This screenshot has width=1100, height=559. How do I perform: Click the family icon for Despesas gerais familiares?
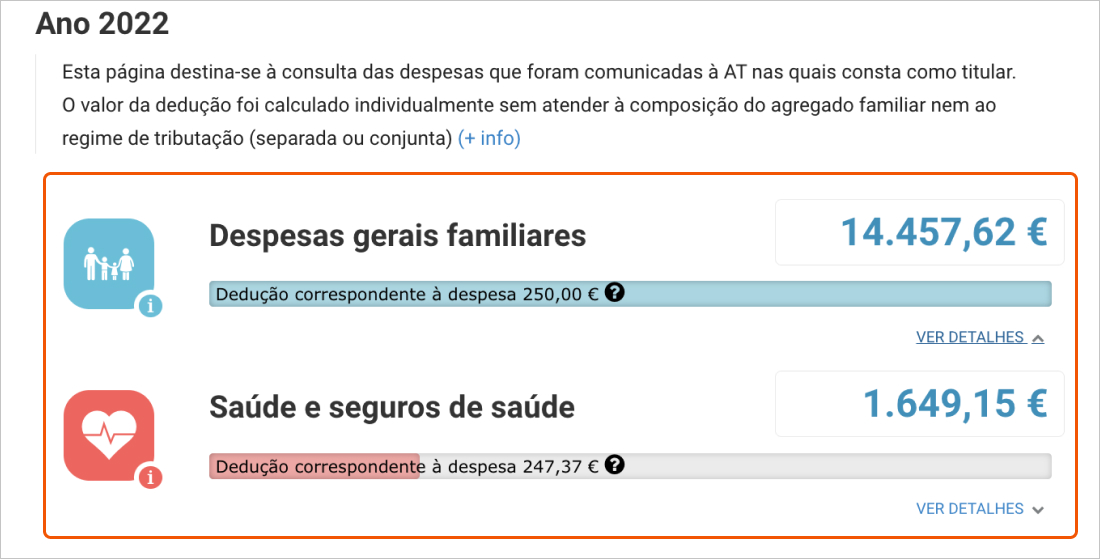tap(109, 262)
